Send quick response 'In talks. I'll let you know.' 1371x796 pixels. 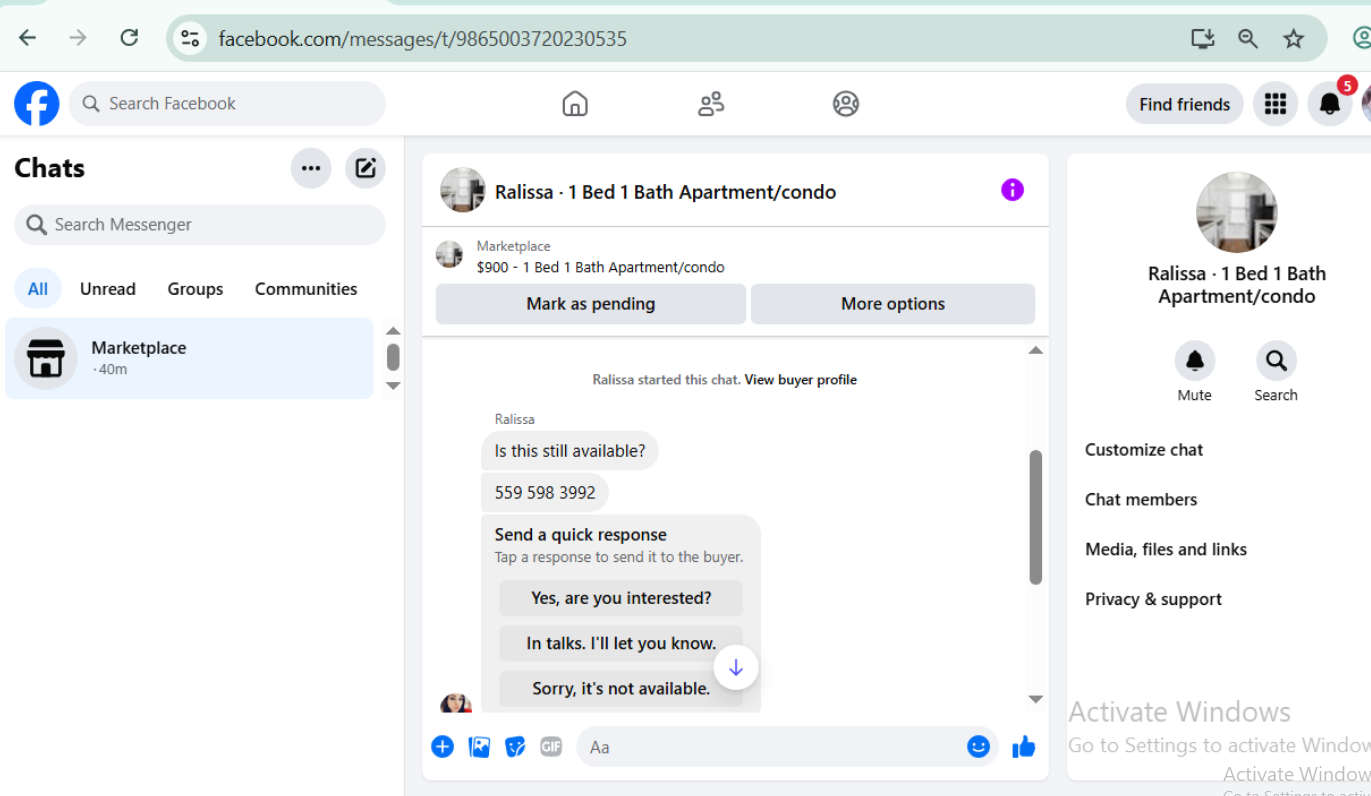[621, 643]
